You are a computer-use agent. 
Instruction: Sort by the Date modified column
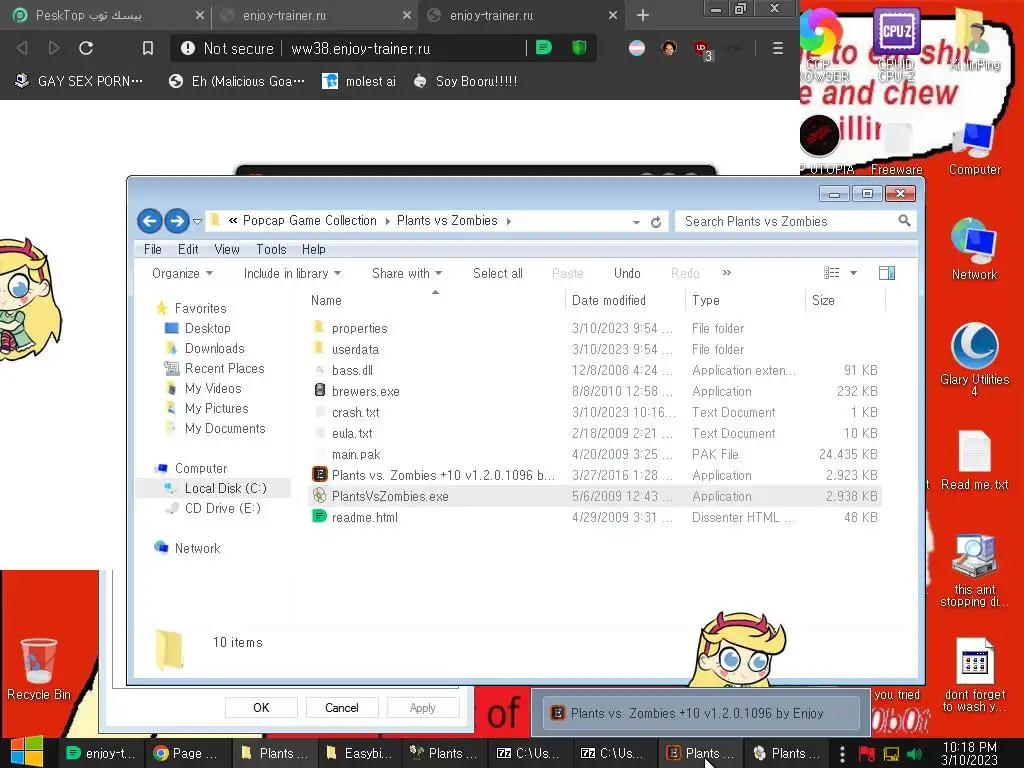(609, 300)
